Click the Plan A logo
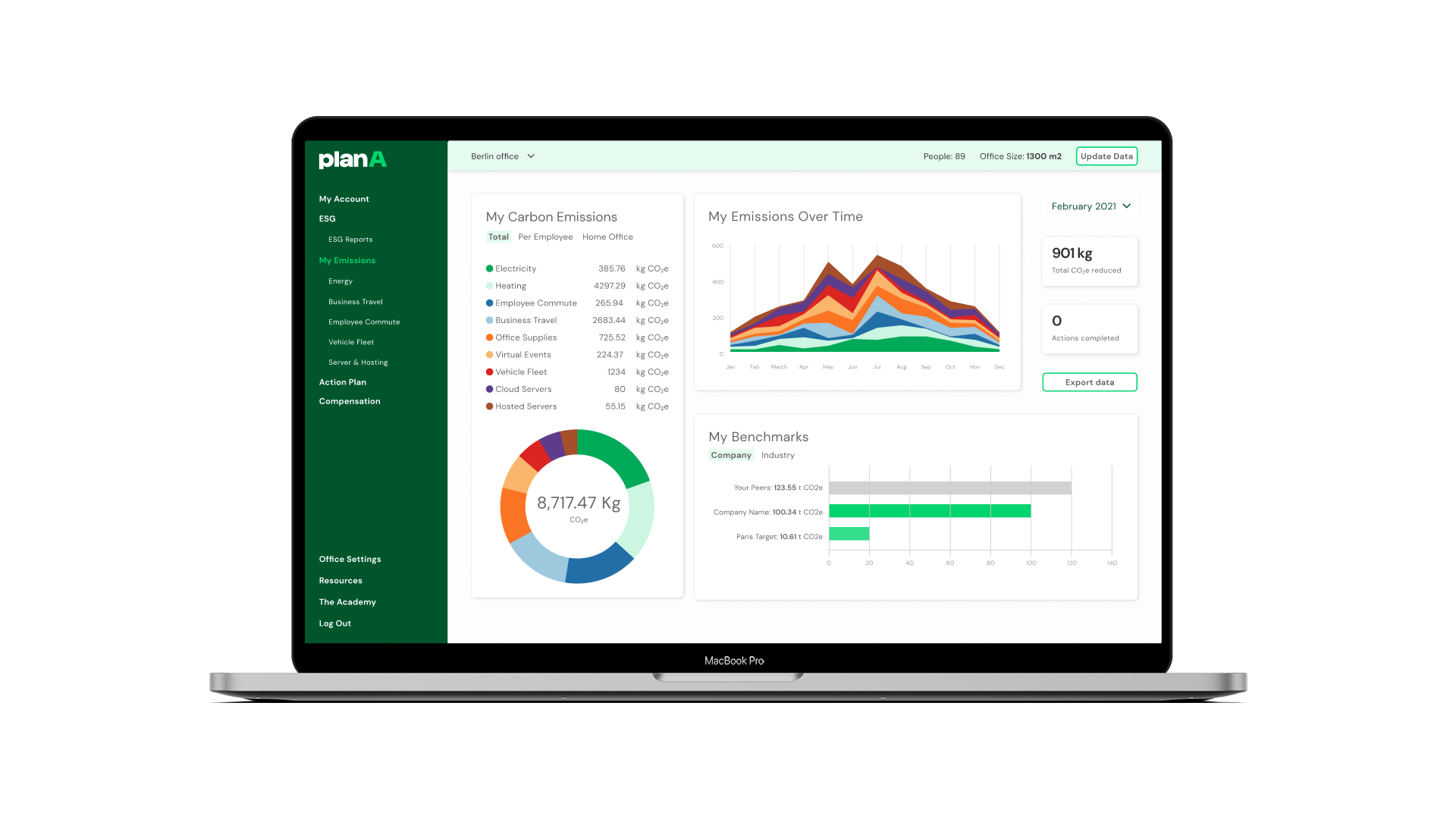Viewport: 1456px width, 819px height. (x=353, y=159)
